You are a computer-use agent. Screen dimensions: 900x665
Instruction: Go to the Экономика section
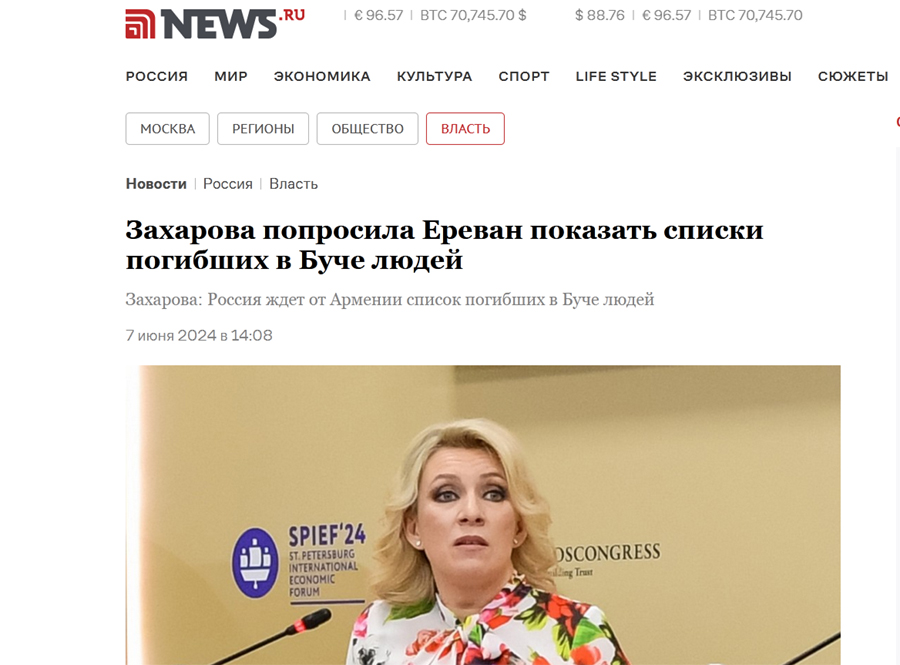[322, 76]
